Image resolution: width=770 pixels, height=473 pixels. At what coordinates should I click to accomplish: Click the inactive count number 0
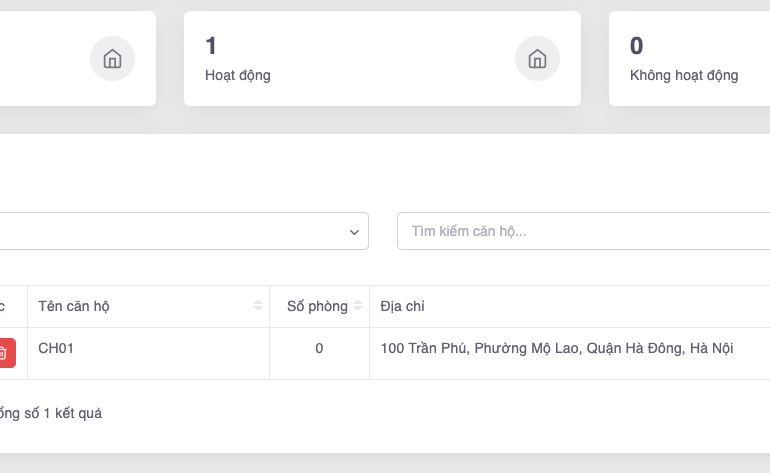636,45
